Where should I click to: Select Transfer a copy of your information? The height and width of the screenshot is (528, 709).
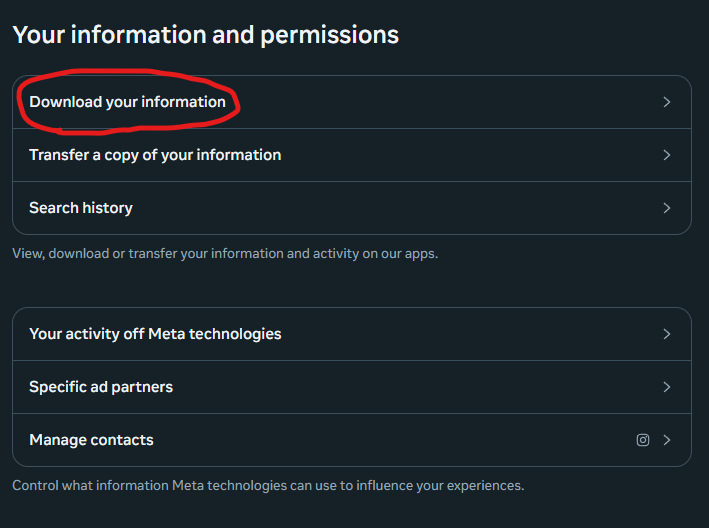tap(155, 155)
